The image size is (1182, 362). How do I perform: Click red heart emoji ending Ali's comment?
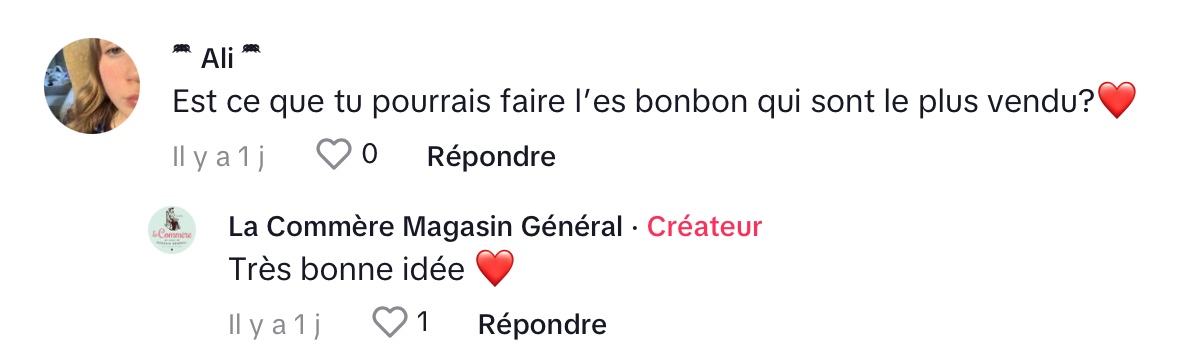[1116, 100]
